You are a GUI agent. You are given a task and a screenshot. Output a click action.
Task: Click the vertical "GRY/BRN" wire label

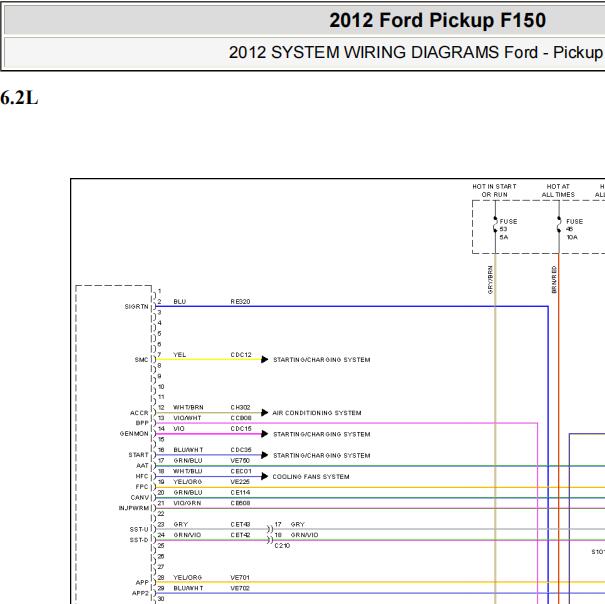(490, 279)
